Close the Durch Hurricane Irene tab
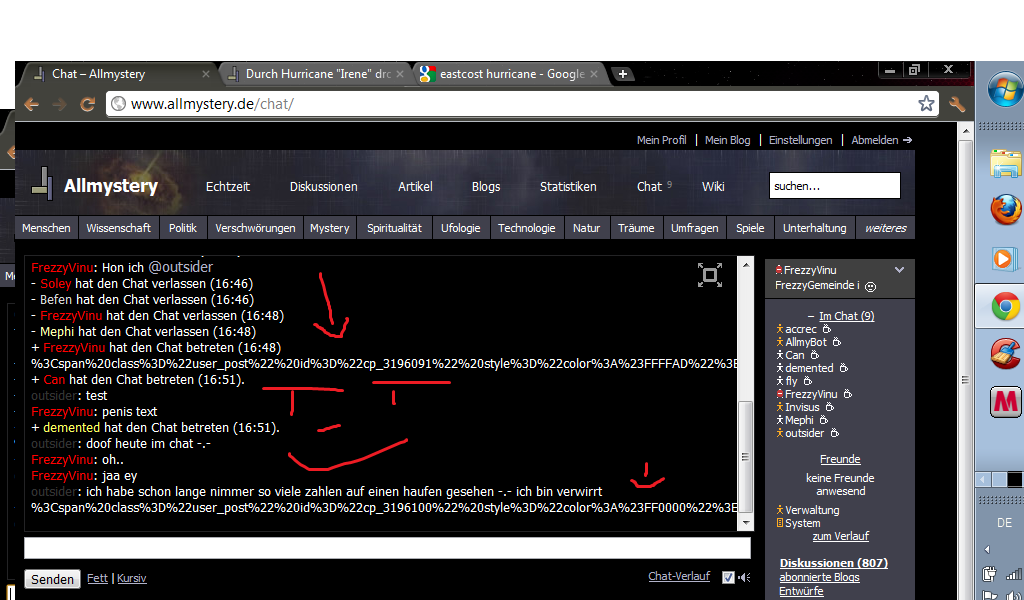Screen dimensions: 1024x600 click(400, 74)
